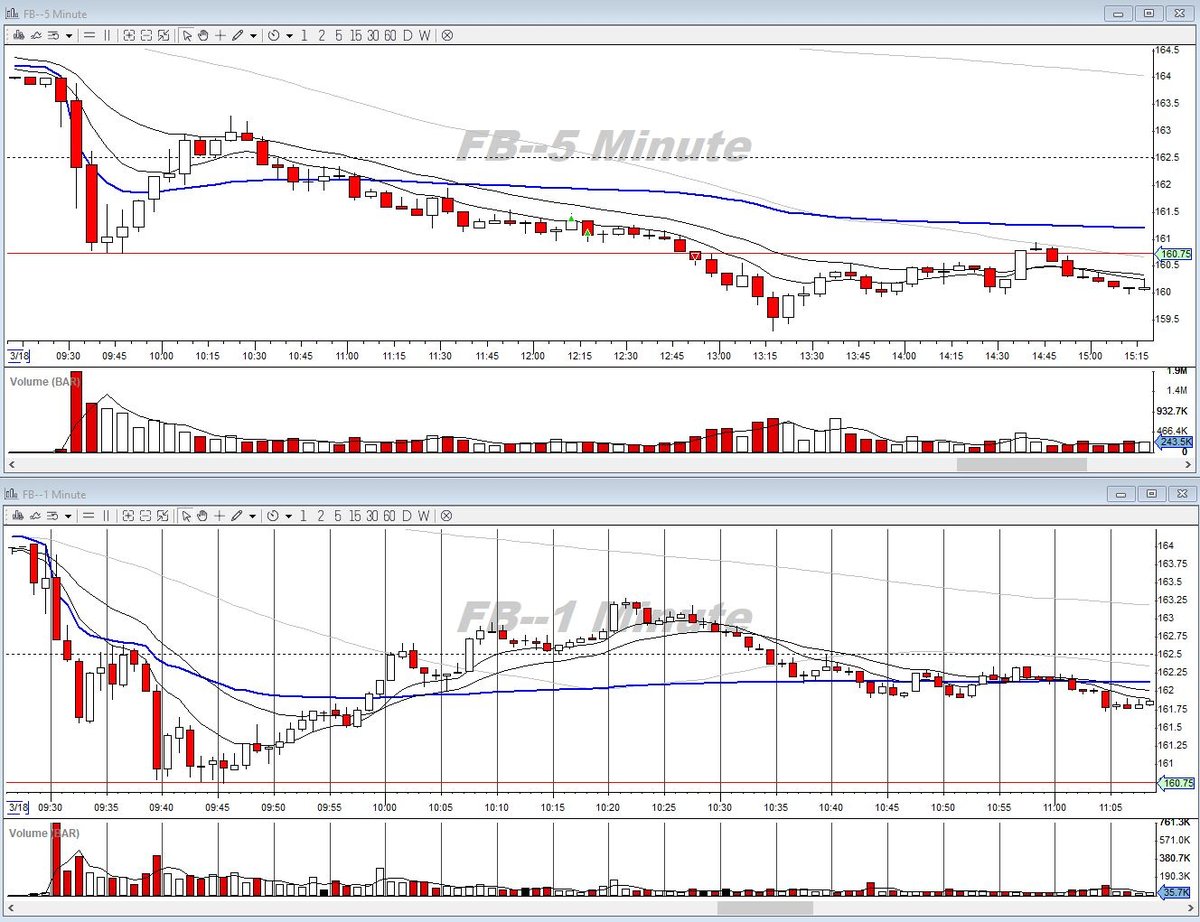This screenshot has width=1200, height=922.
Task: Select crosshair tool in FB--5 Minute toolbar
Action: (x=220, y=35)
